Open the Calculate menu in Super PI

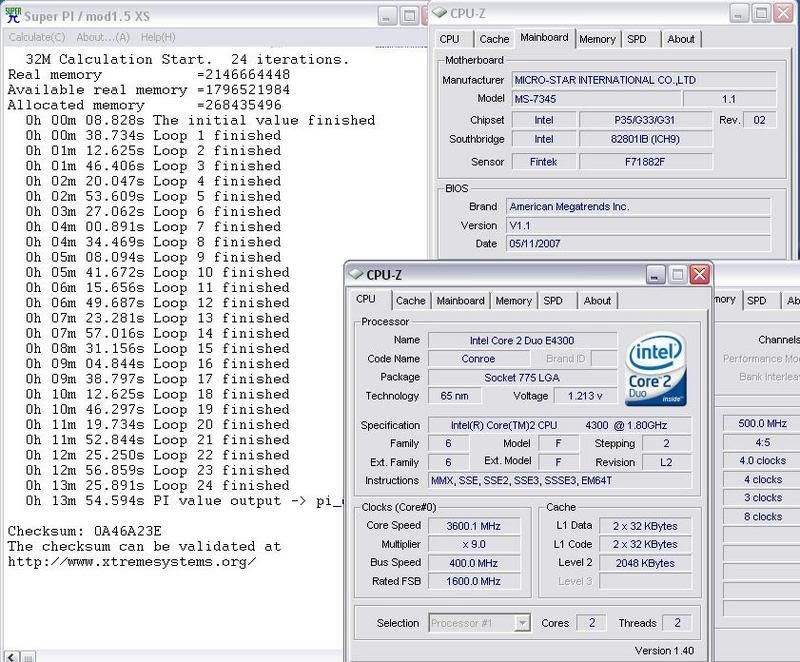[x=35, y=37]
